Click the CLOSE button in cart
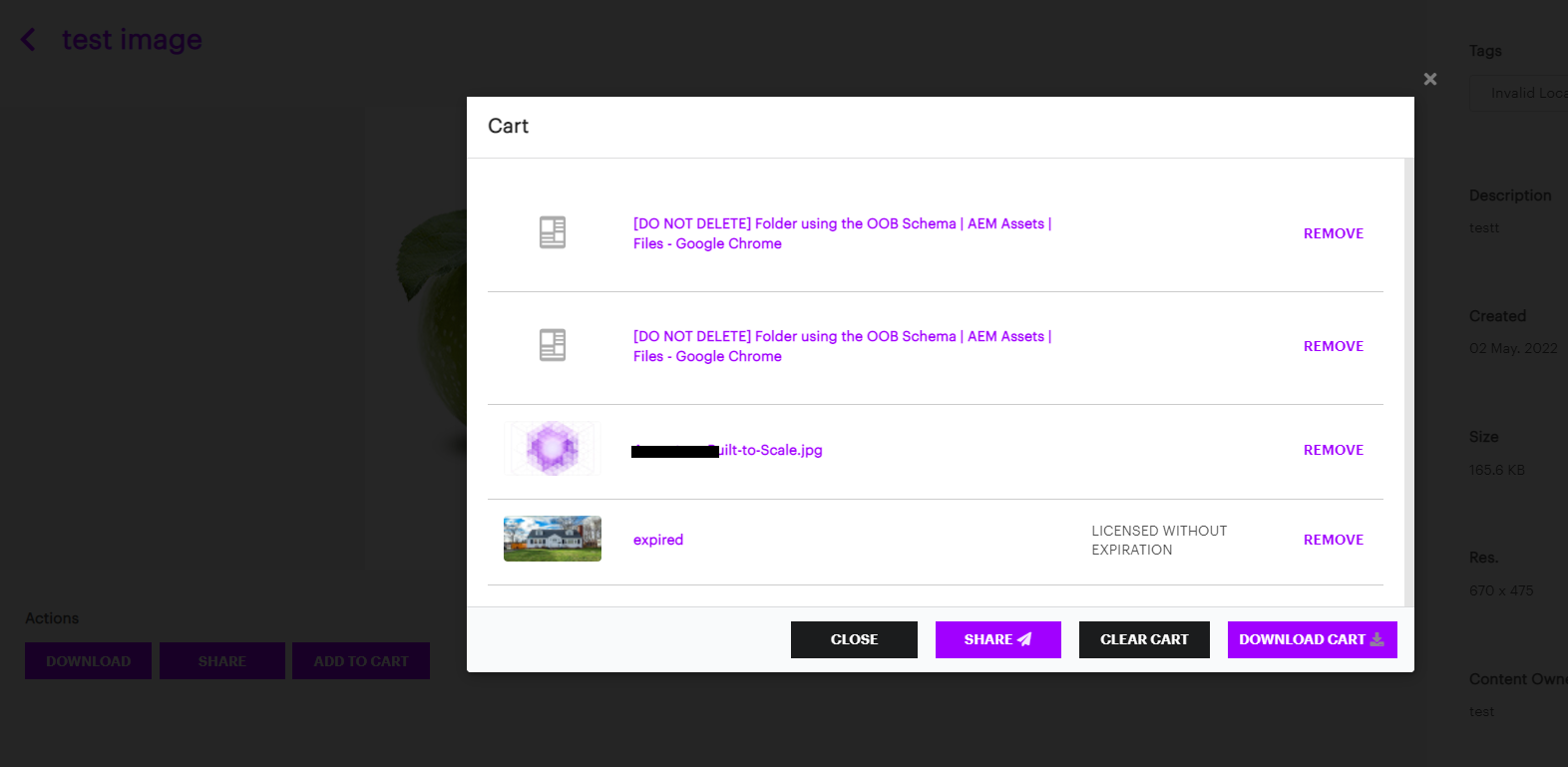Viewport: 1568px width, 767px height. (x=854, y=639)
